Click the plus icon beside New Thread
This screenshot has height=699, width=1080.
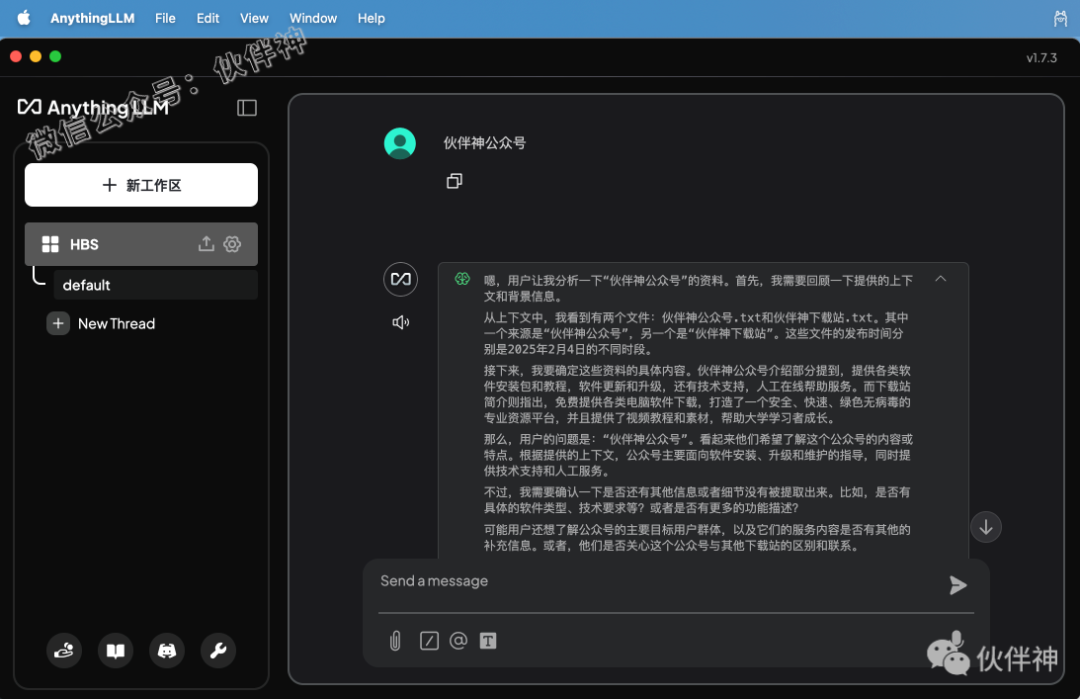[x=58, y=324]
